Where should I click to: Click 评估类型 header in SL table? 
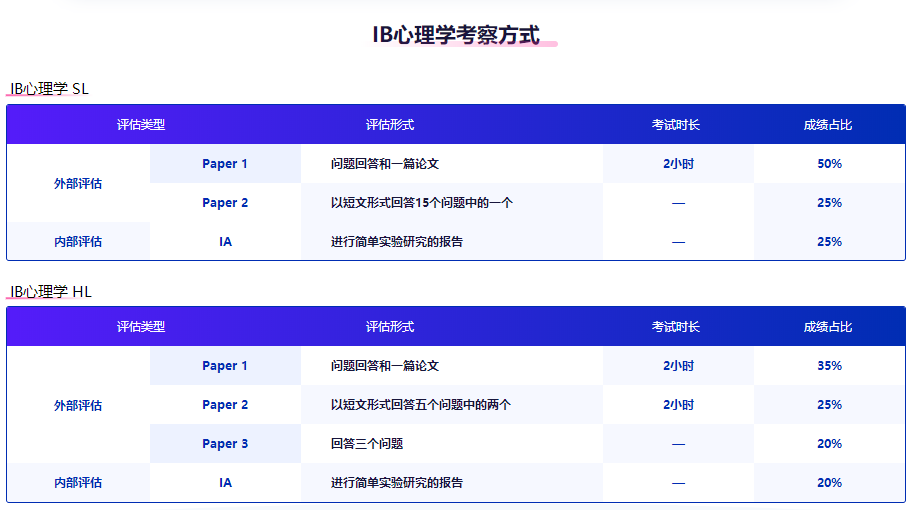[x=141, y=125]
